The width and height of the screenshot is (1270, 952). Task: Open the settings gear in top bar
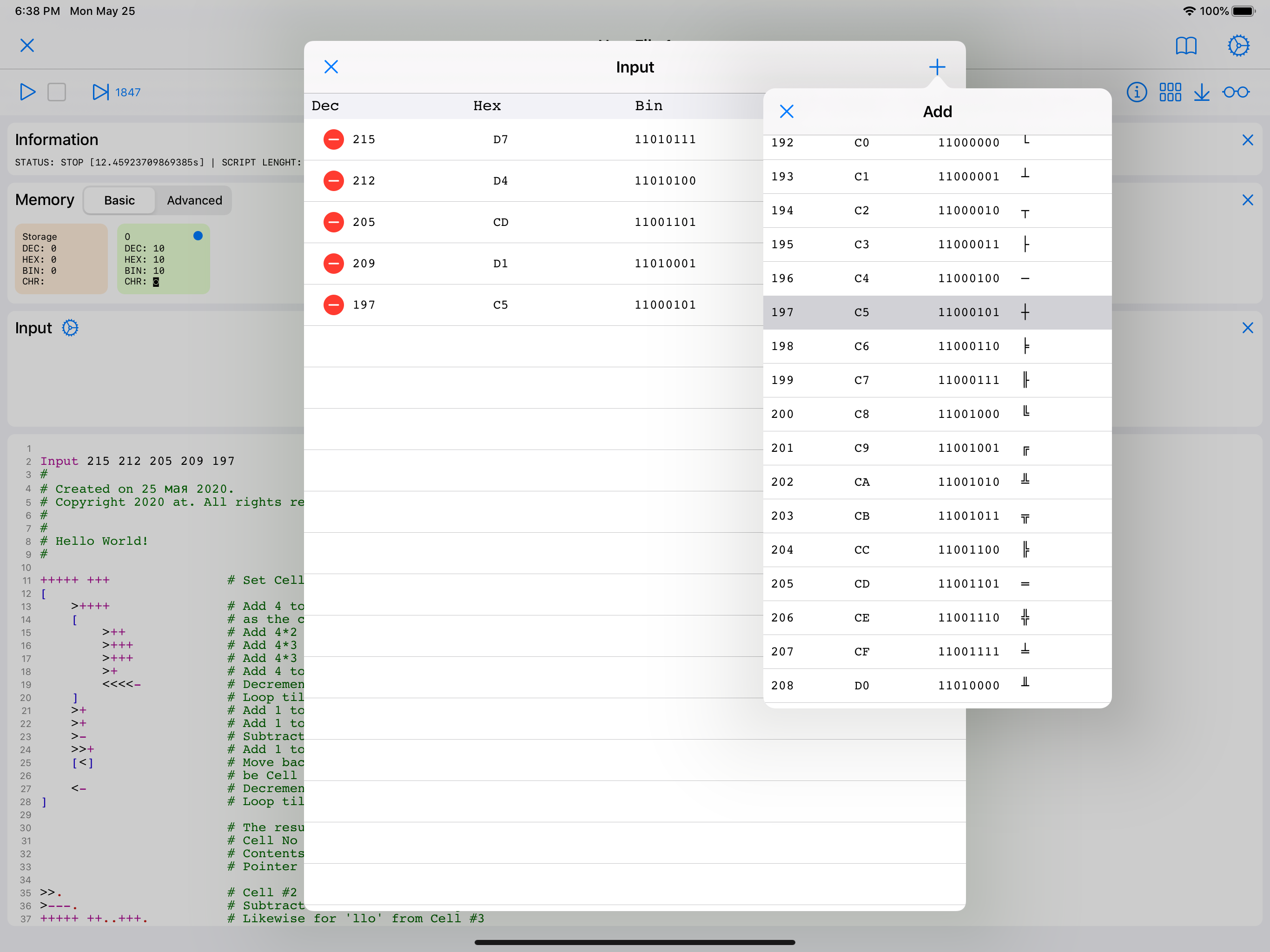(1238, 46)
